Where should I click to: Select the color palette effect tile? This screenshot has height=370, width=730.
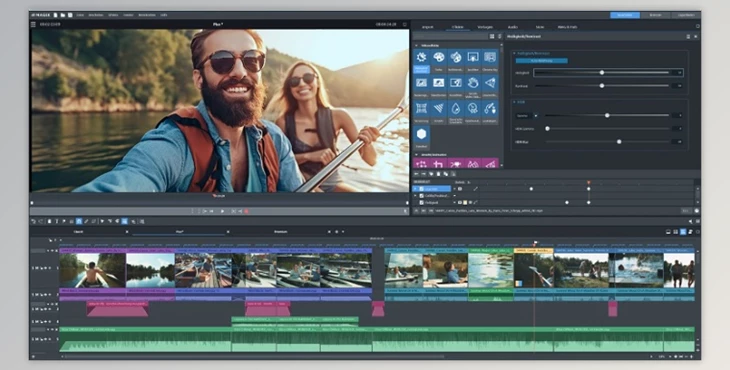[439, 61]
